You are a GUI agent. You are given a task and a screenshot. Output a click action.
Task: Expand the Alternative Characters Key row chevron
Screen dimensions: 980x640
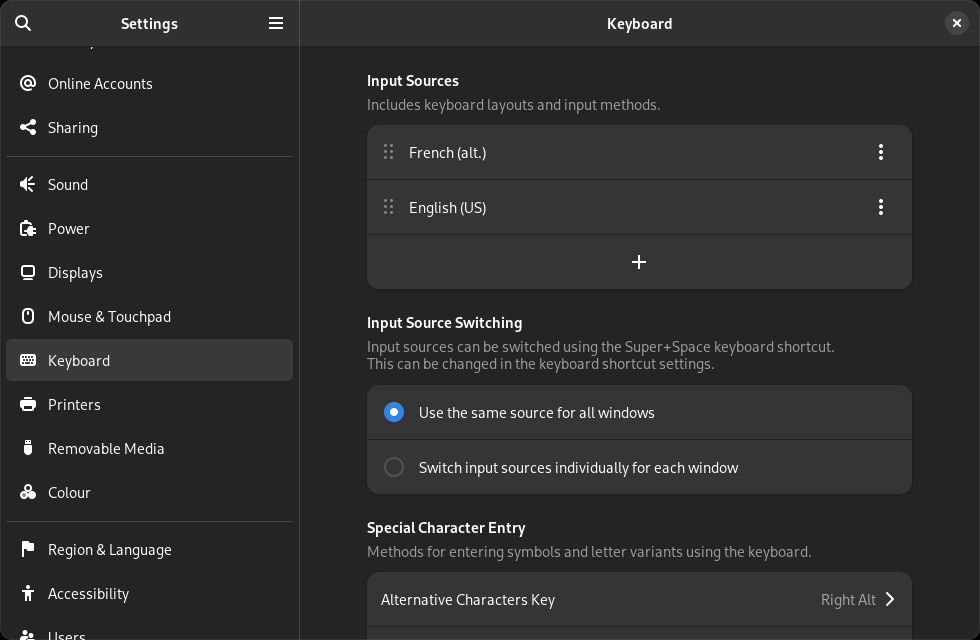click(889, 599)
